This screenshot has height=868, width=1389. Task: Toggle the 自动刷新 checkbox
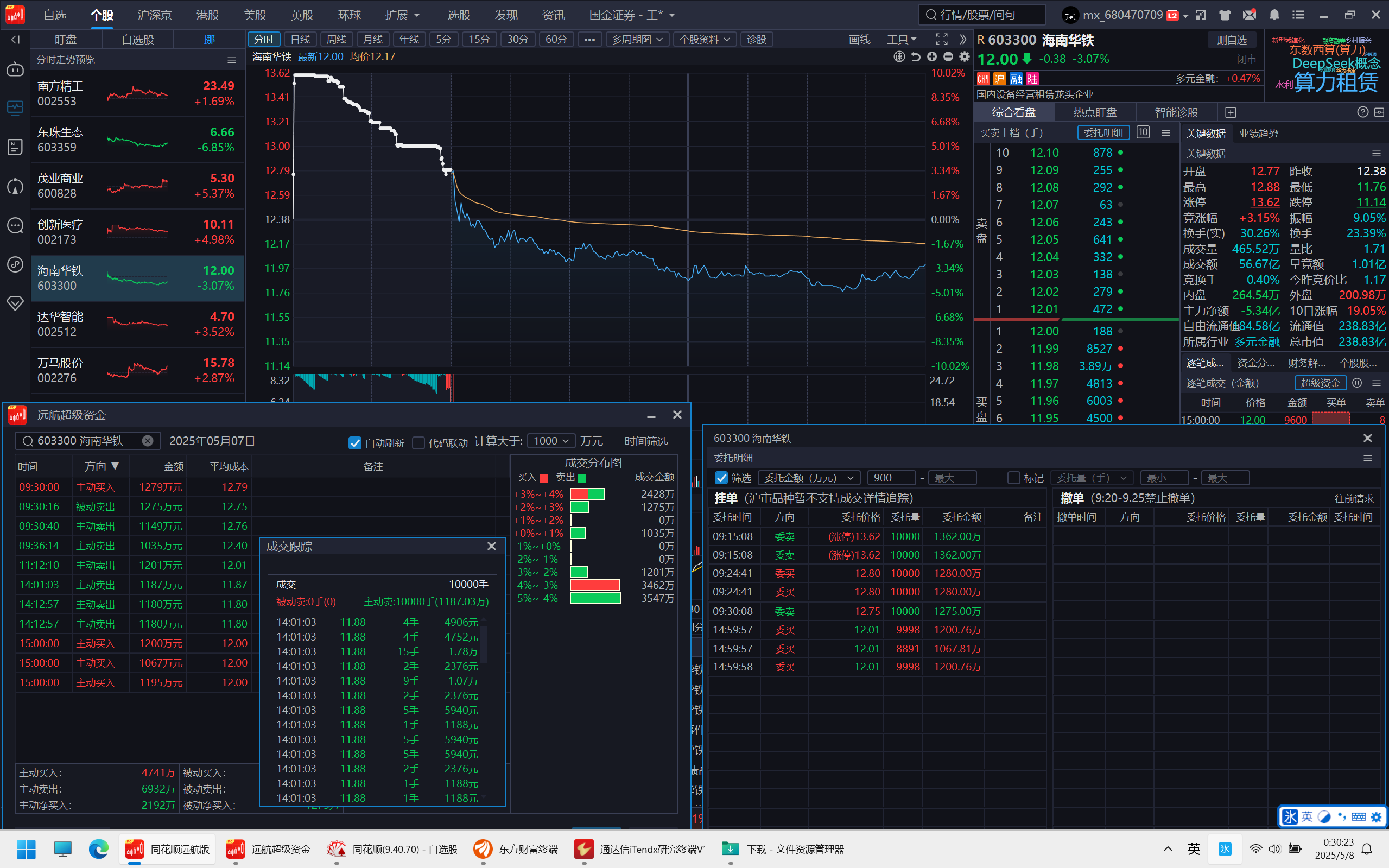(354, 443)
